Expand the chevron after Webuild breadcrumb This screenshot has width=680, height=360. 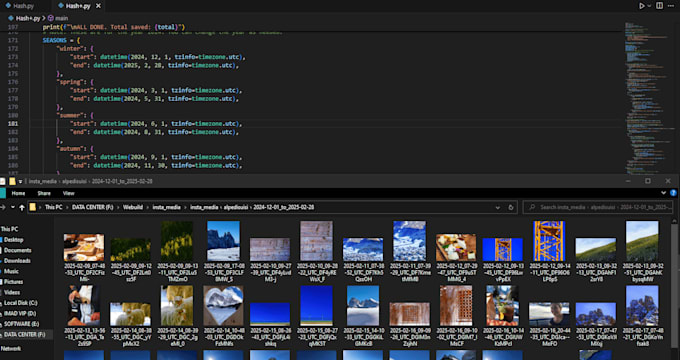tap(147, 207)
